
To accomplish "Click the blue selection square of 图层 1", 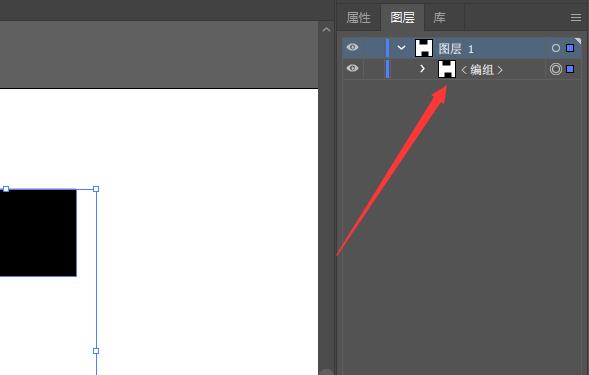I will pyautogui.click(x=570, y=48).
